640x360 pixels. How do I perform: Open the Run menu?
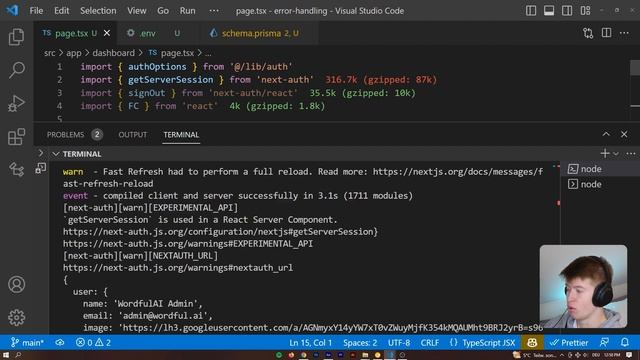click(187, 11)
